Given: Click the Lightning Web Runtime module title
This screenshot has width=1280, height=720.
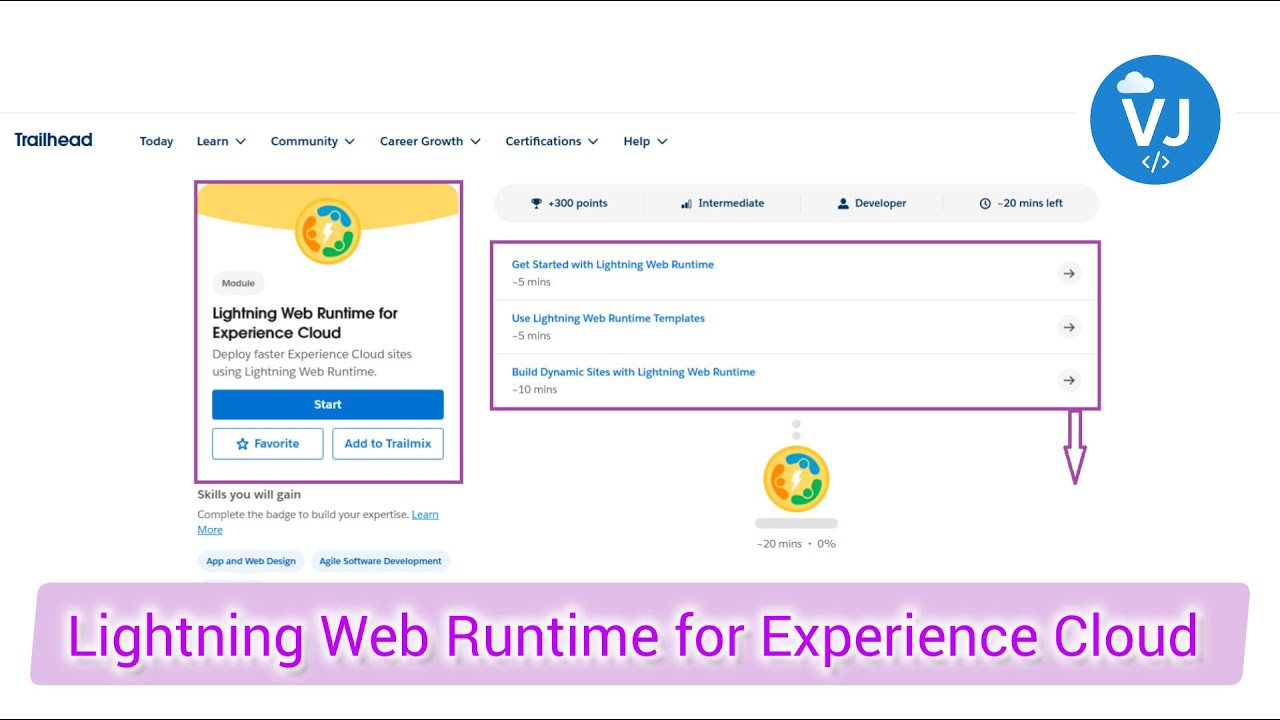Looking at the screenshot, I should 305,323.
